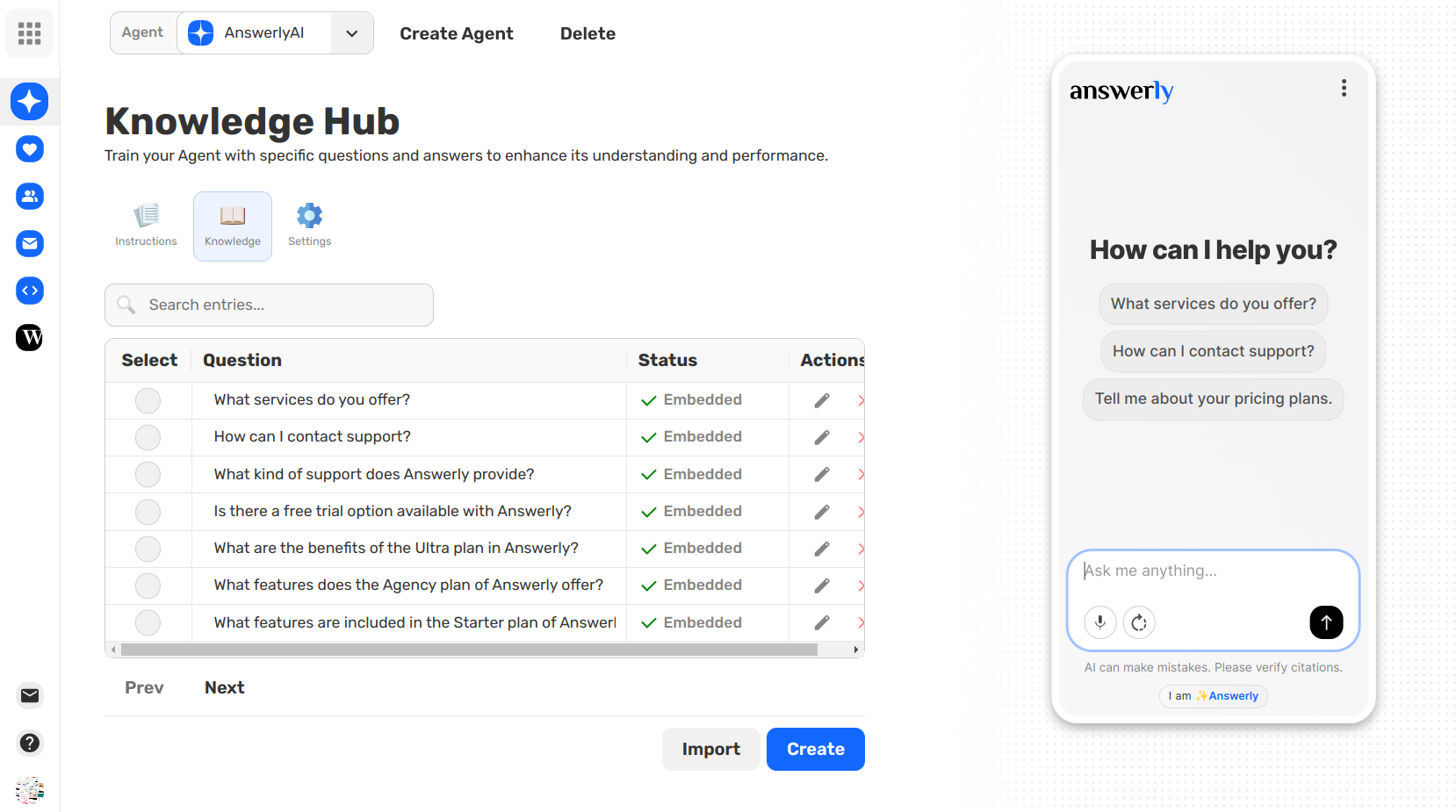Click the help question mark icon

(x=30, y=743)
